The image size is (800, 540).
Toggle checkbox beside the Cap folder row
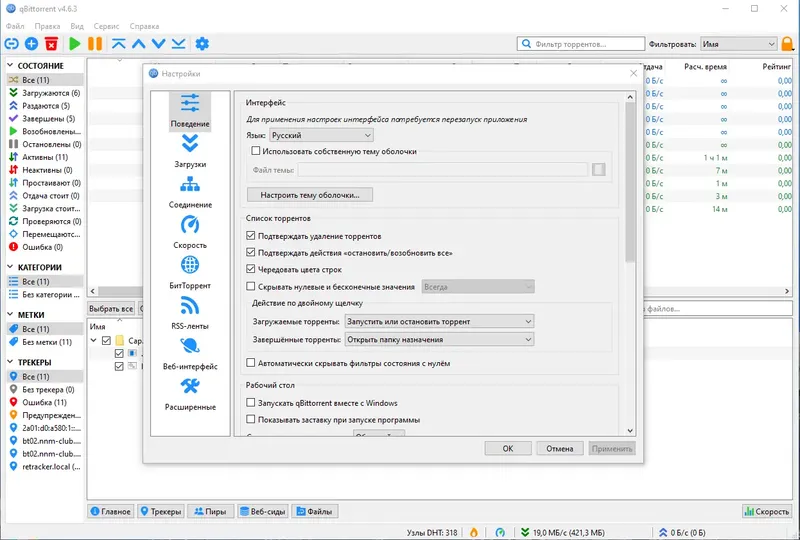click(106, 340)
